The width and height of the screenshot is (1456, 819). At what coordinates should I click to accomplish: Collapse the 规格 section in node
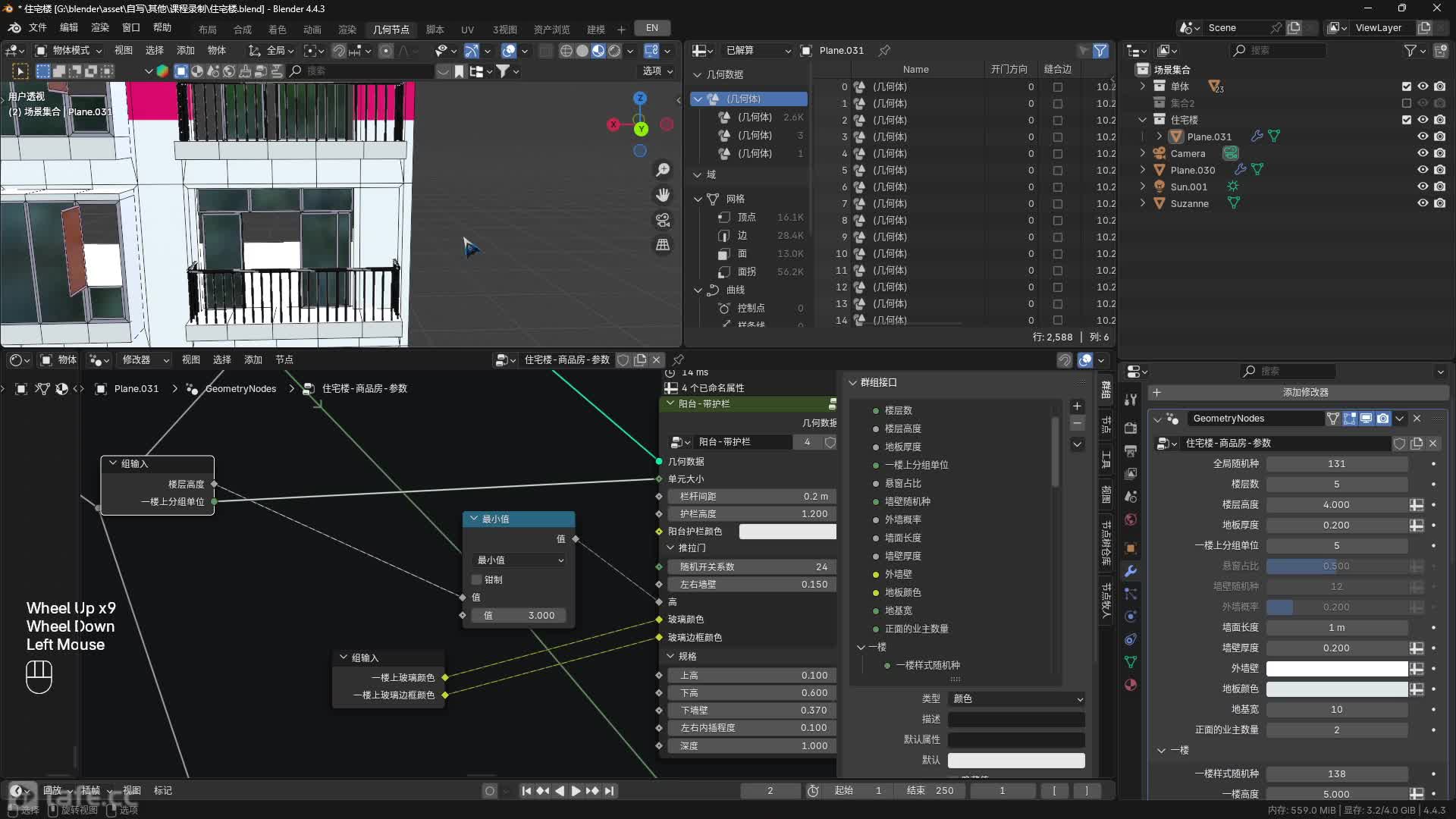pos(670,657)
